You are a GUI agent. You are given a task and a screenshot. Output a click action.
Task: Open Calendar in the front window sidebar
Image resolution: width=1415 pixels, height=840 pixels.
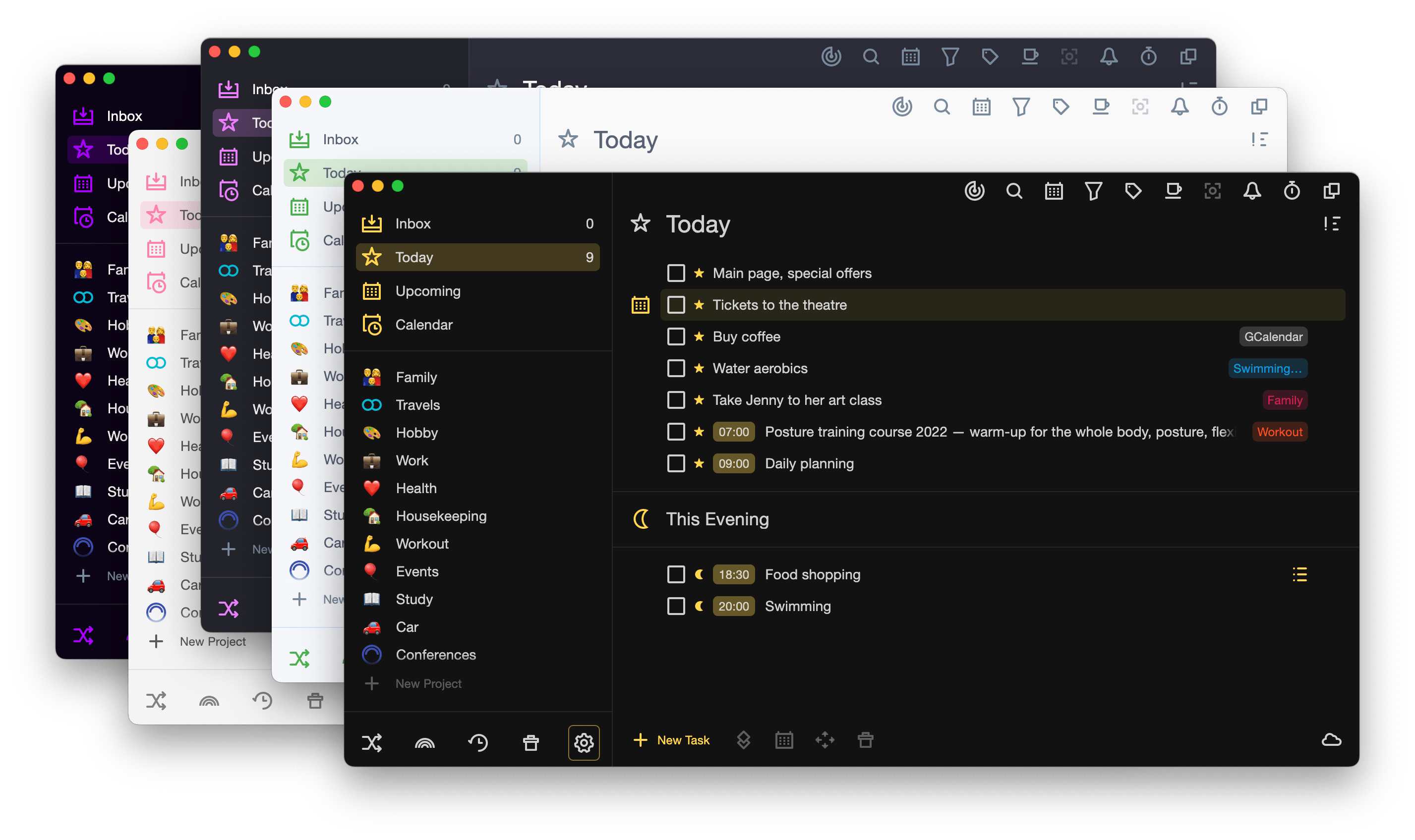[477, 325]
